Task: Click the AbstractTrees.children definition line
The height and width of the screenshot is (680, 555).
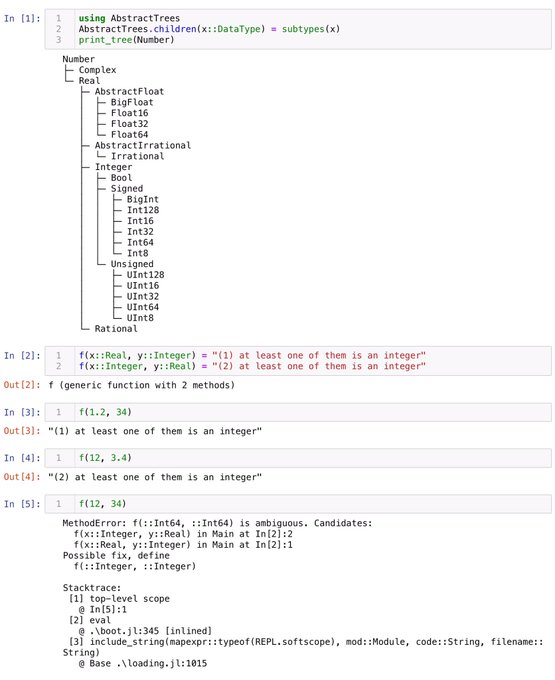Action: coord(209,29)
